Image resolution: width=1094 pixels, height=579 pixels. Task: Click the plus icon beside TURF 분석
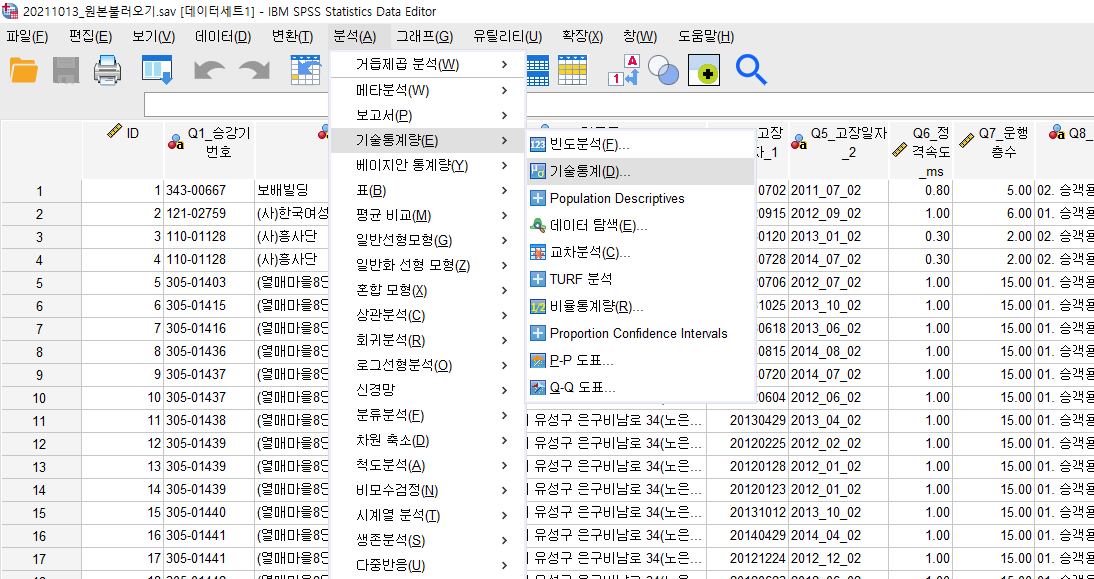pos(538,280)
